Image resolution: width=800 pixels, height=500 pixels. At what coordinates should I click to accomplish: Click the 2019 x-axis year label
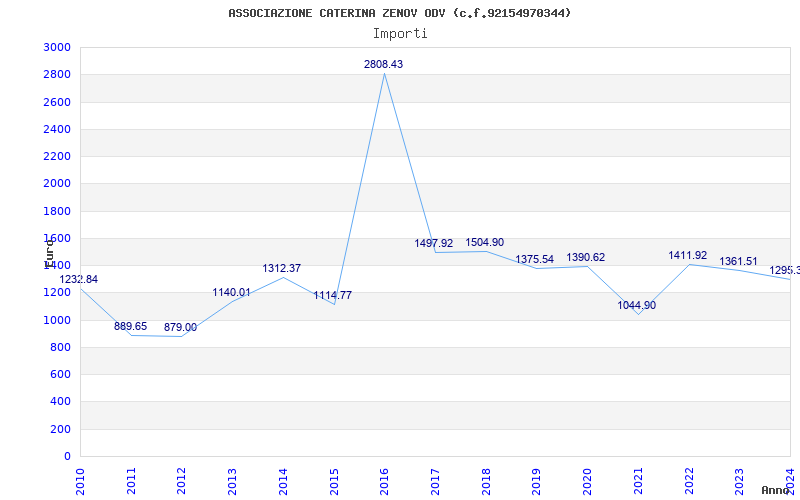click(x=536, y=481)
